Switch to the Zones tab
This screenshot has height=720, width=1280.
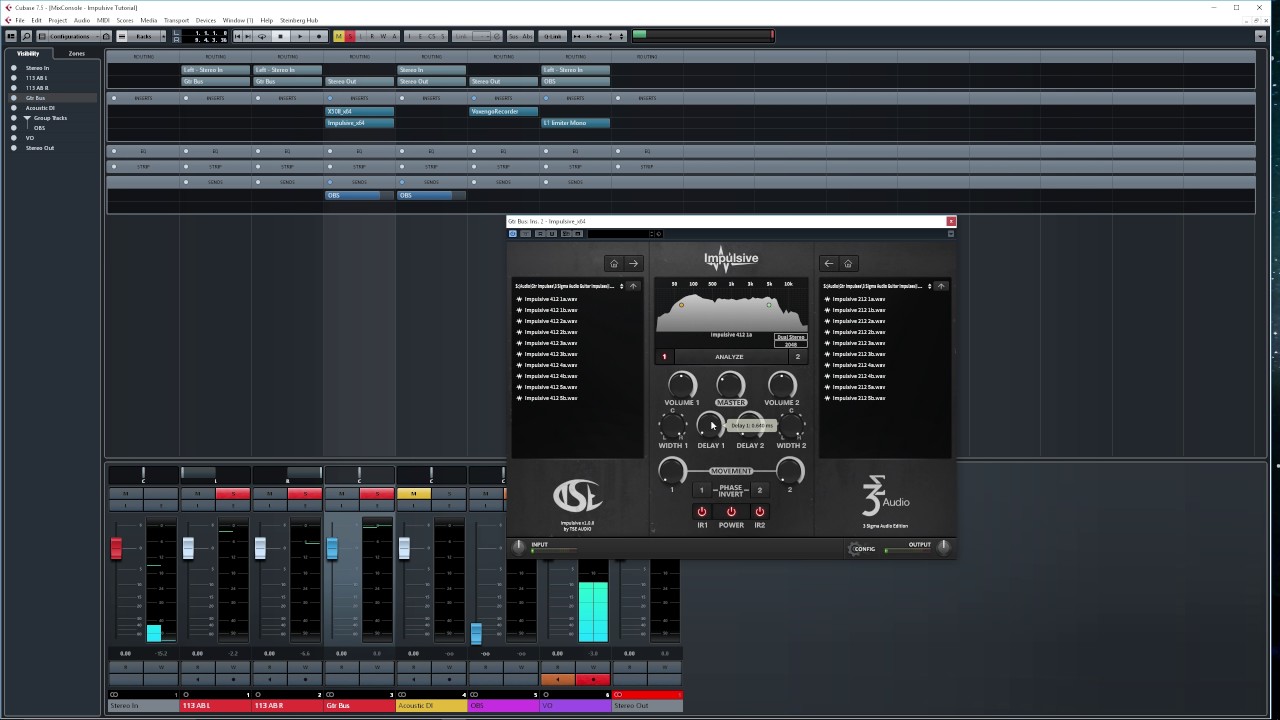[77, 53]
